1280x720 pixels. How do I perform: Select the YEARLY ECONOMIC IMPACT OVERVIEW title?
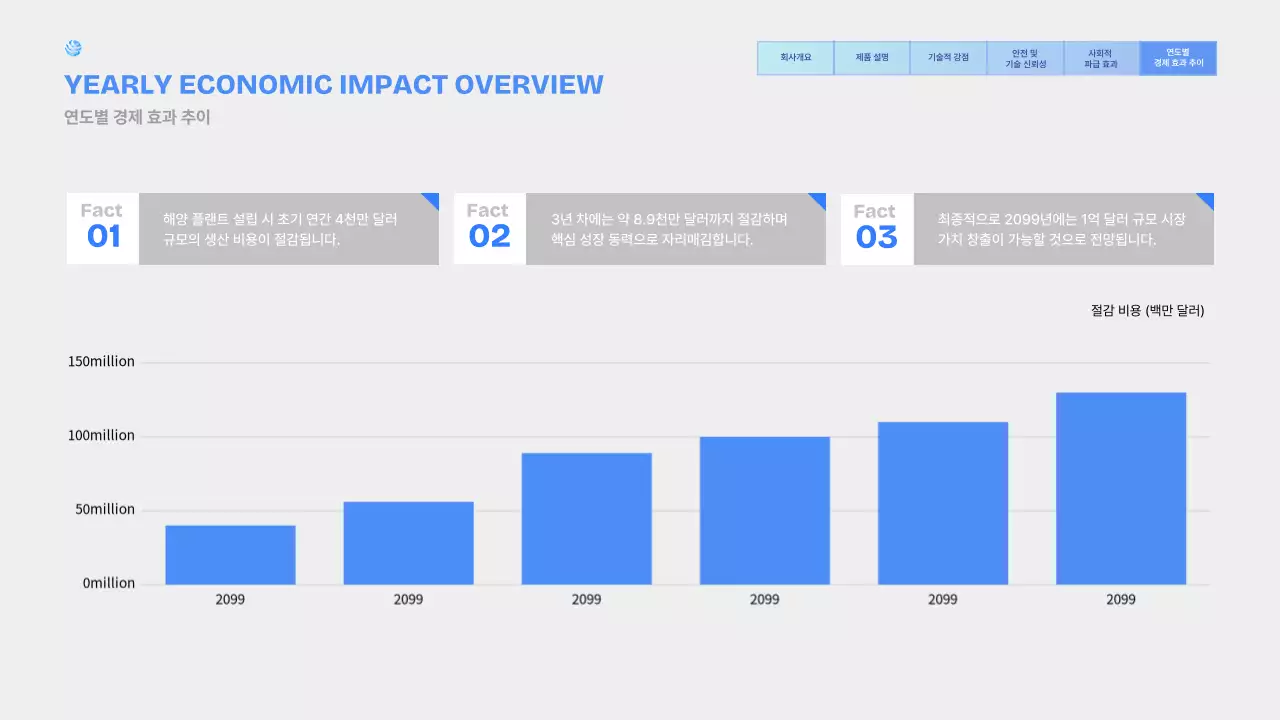(333, 85)
